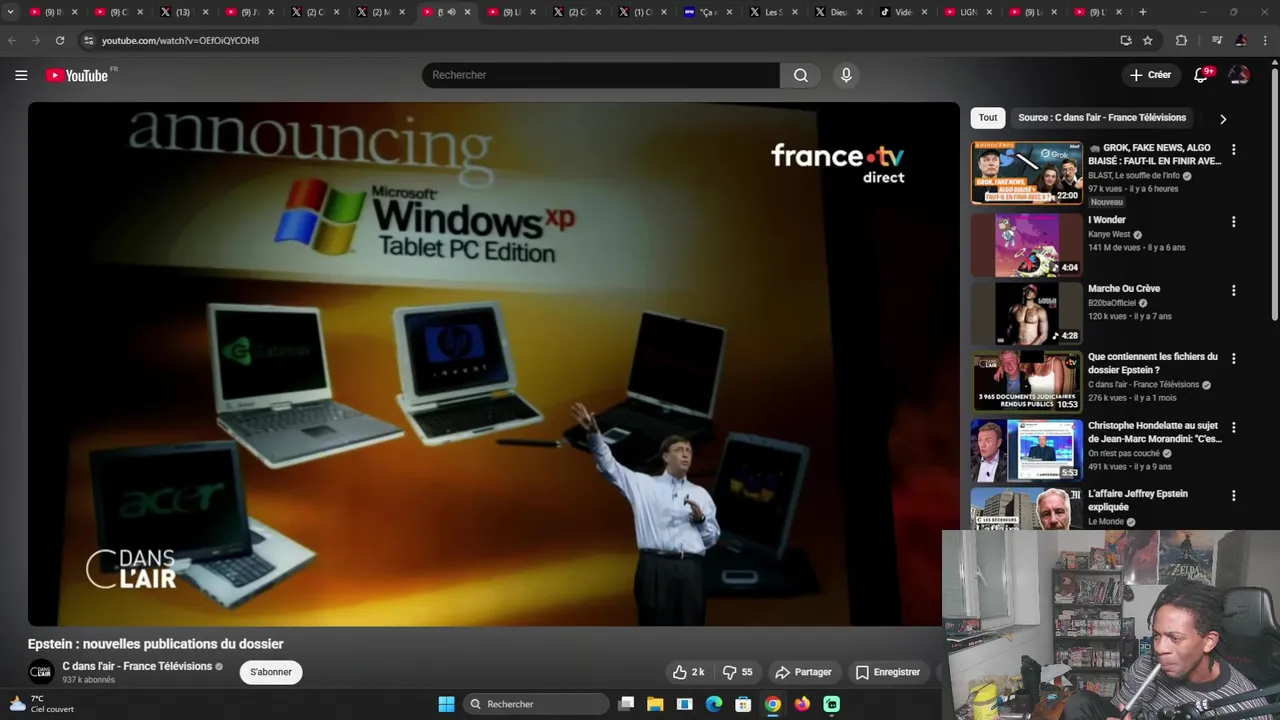Viewport: 1280px width, 720px height.
Task: Bookmark this page with the star icon
Action: pos(1148,40)
